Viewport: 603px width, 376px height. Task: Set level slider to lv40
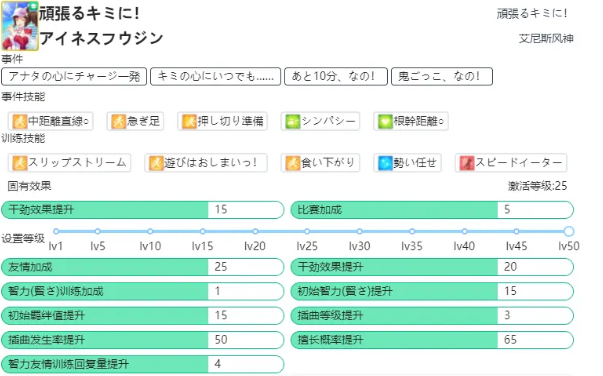(x=465, y=231)
